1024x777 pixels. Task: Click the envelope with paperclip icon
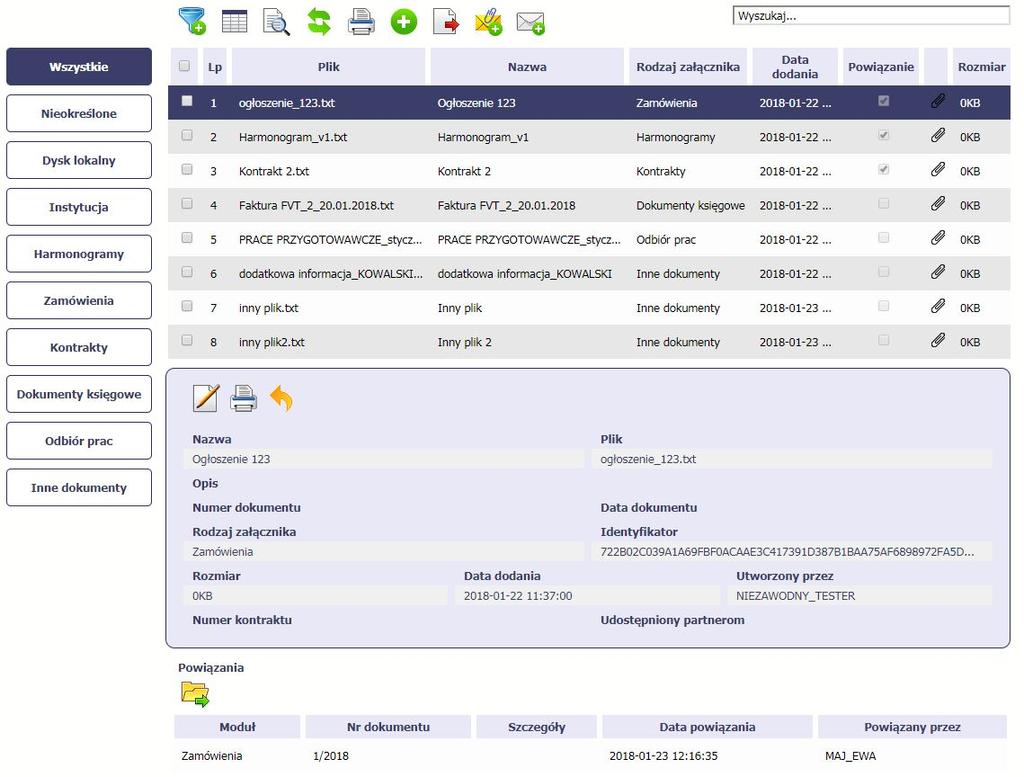(488, 22)
